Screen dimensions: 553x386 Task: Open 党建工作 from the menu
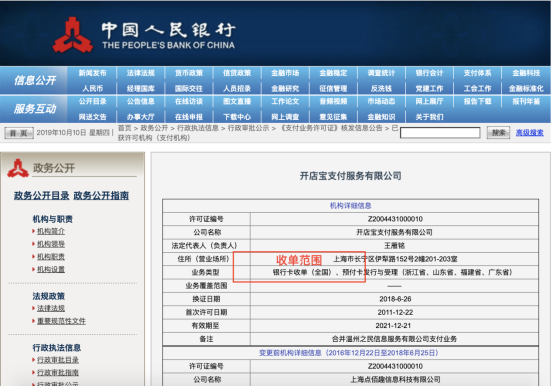[429, 89]
